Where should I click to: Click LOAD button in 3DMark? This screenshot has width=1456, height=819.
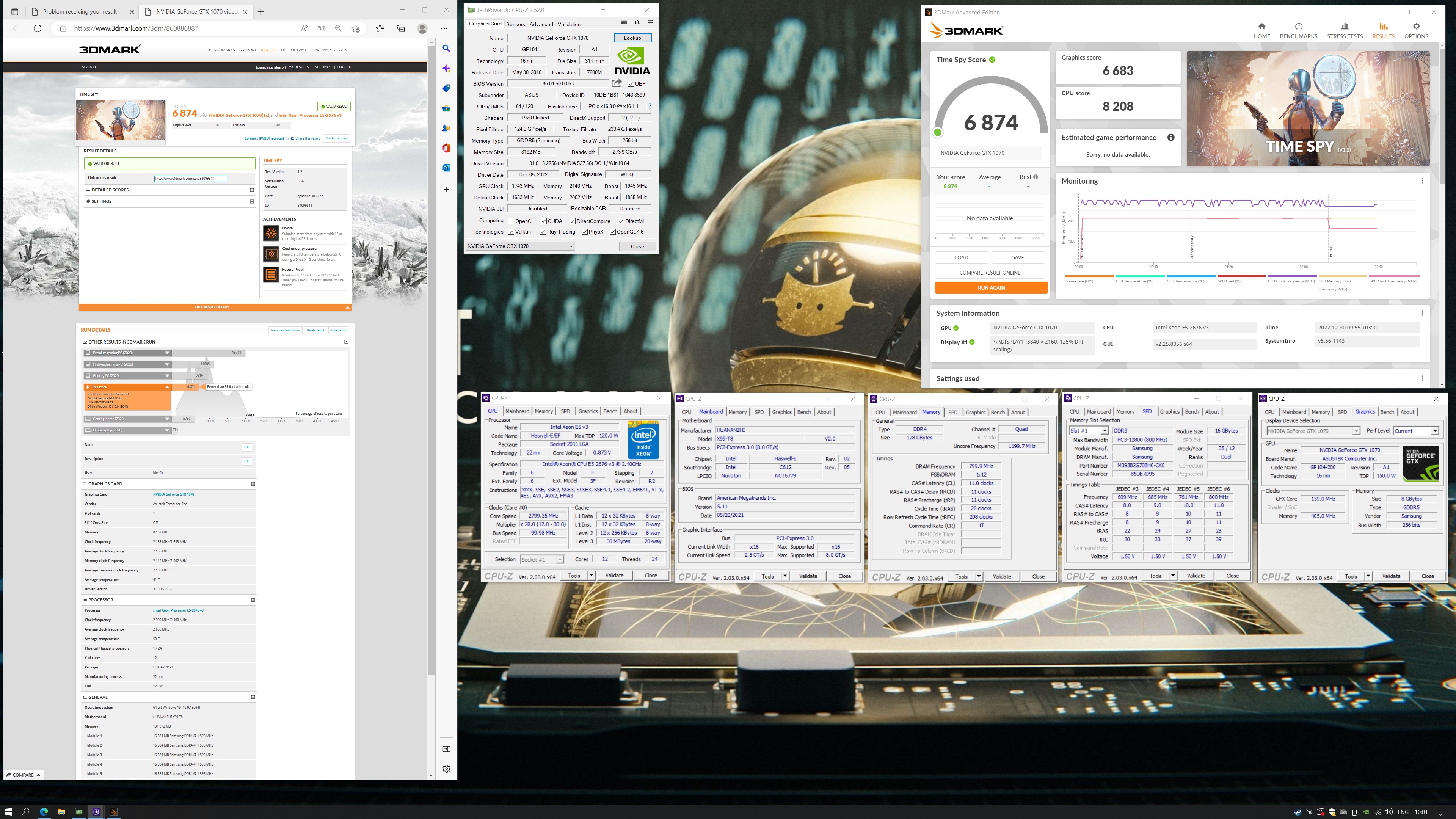click(962, 257)
